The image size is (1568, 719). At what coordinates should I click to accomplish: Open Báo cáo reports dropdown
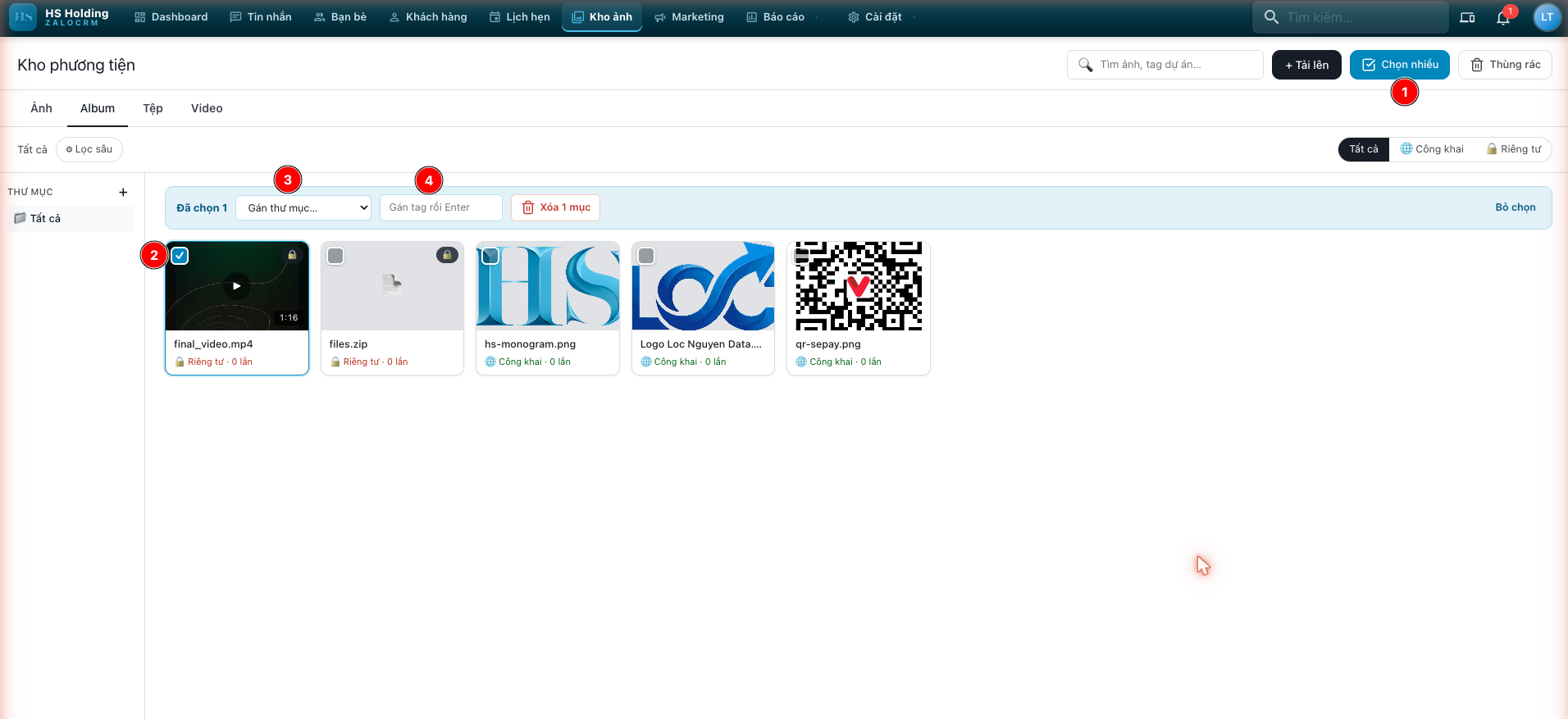(x=782, y=17)
